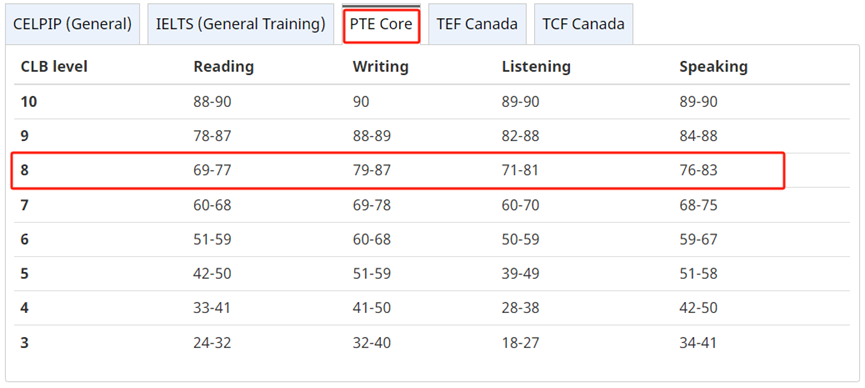Image resolution: width=865 pixels, height=388 pixels.
Task: Select the Writing column header
Action: pyautogui.click(x=381, y=67)
